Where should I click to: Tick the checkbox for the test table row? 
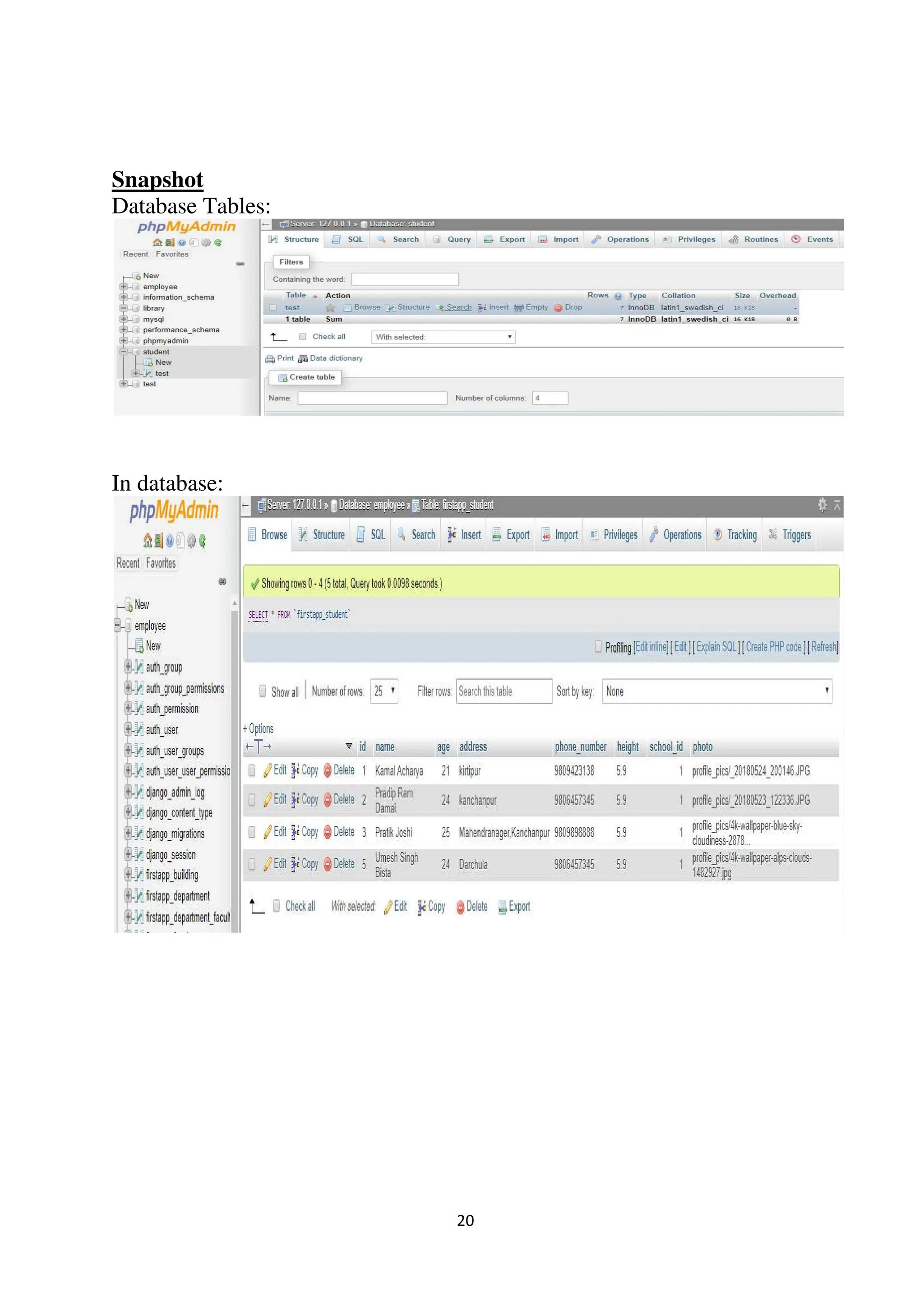coord(273,307)
